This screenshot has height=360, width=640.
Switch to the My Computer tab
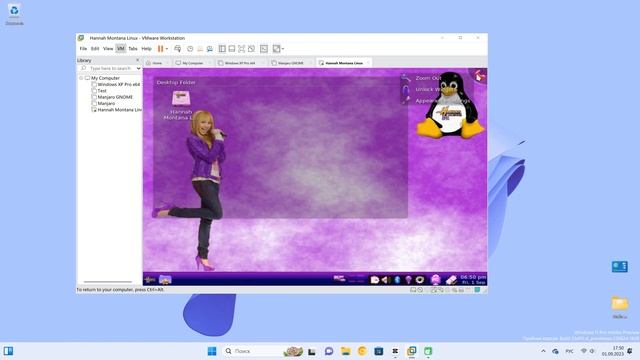pos(192,63)
